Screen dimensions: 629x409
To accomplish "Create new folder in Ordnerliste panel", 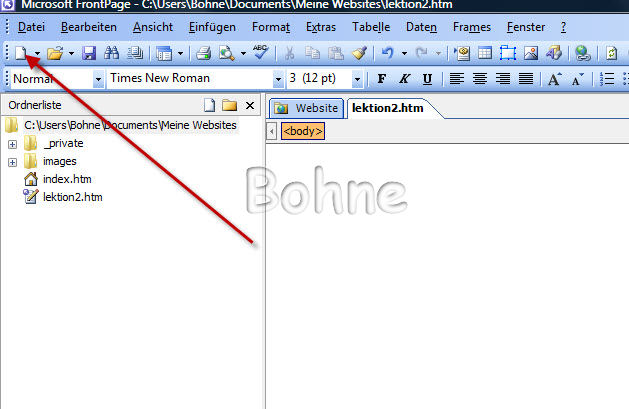I will tap(229, 105).
